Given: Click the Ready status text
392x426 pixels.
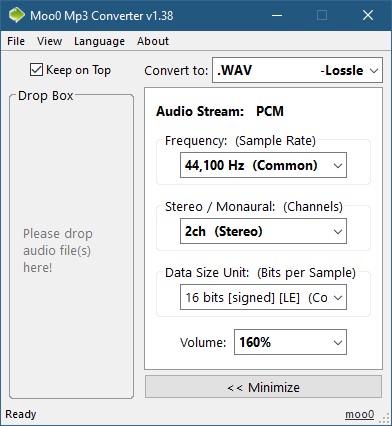Looking at the screenshot, I should [x=21, y=414].
